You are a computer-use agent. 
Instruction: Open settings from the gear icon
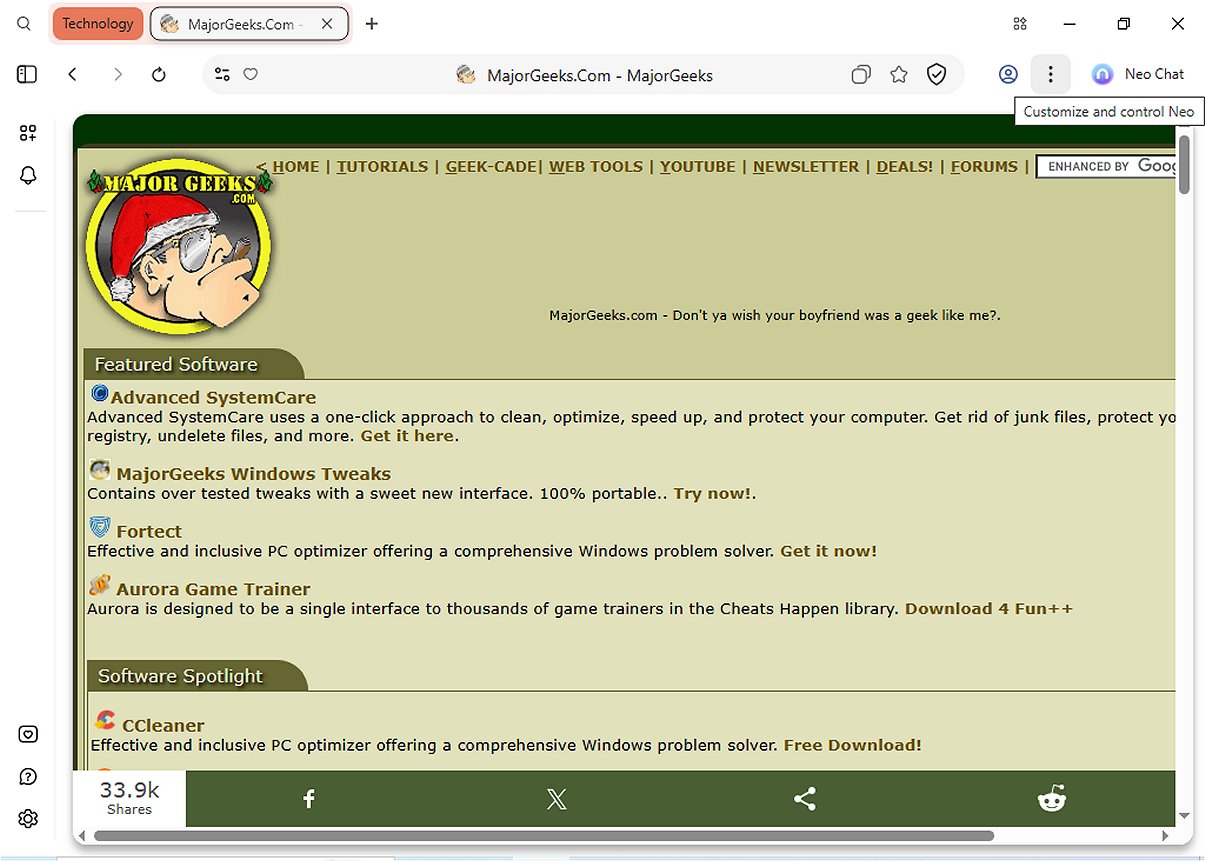(28, 818)
